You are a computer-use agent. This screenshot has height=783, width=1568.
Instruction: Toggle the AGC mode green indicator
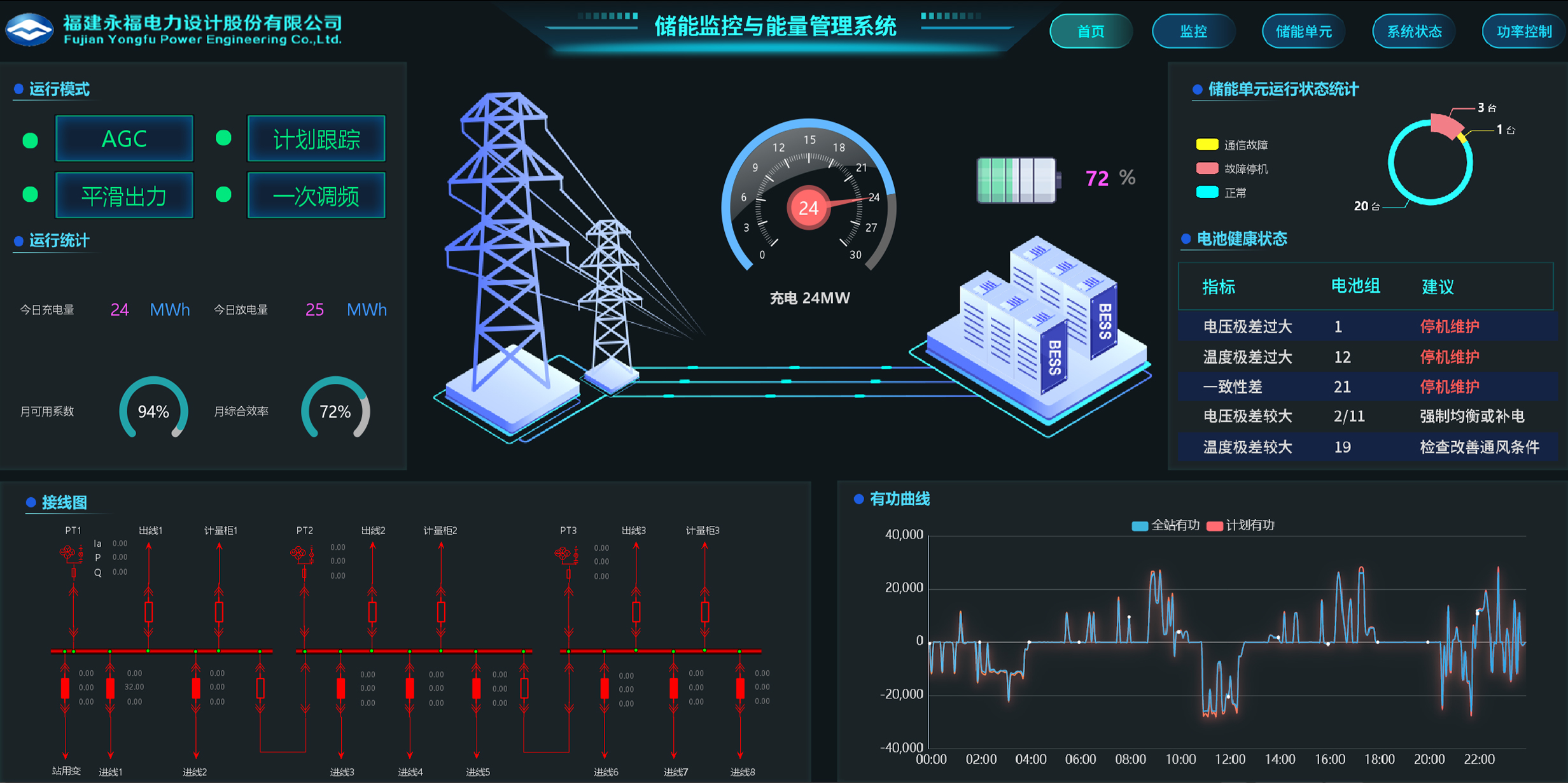[x=30, y=140]
